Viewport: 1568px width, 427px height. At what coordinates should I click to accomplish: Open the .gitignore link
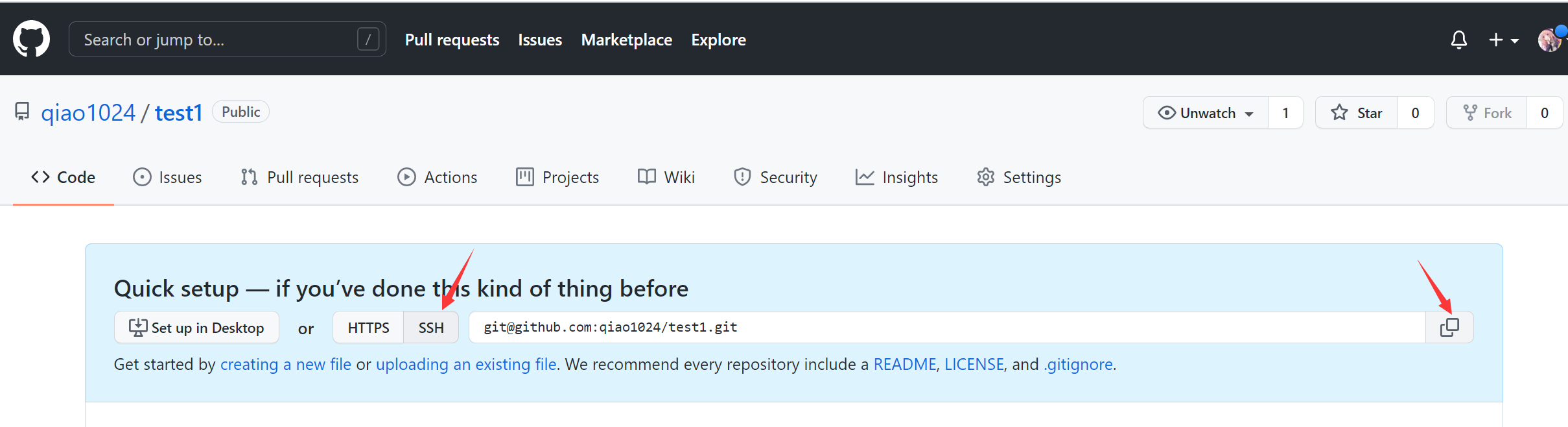tap(1078, 364)
